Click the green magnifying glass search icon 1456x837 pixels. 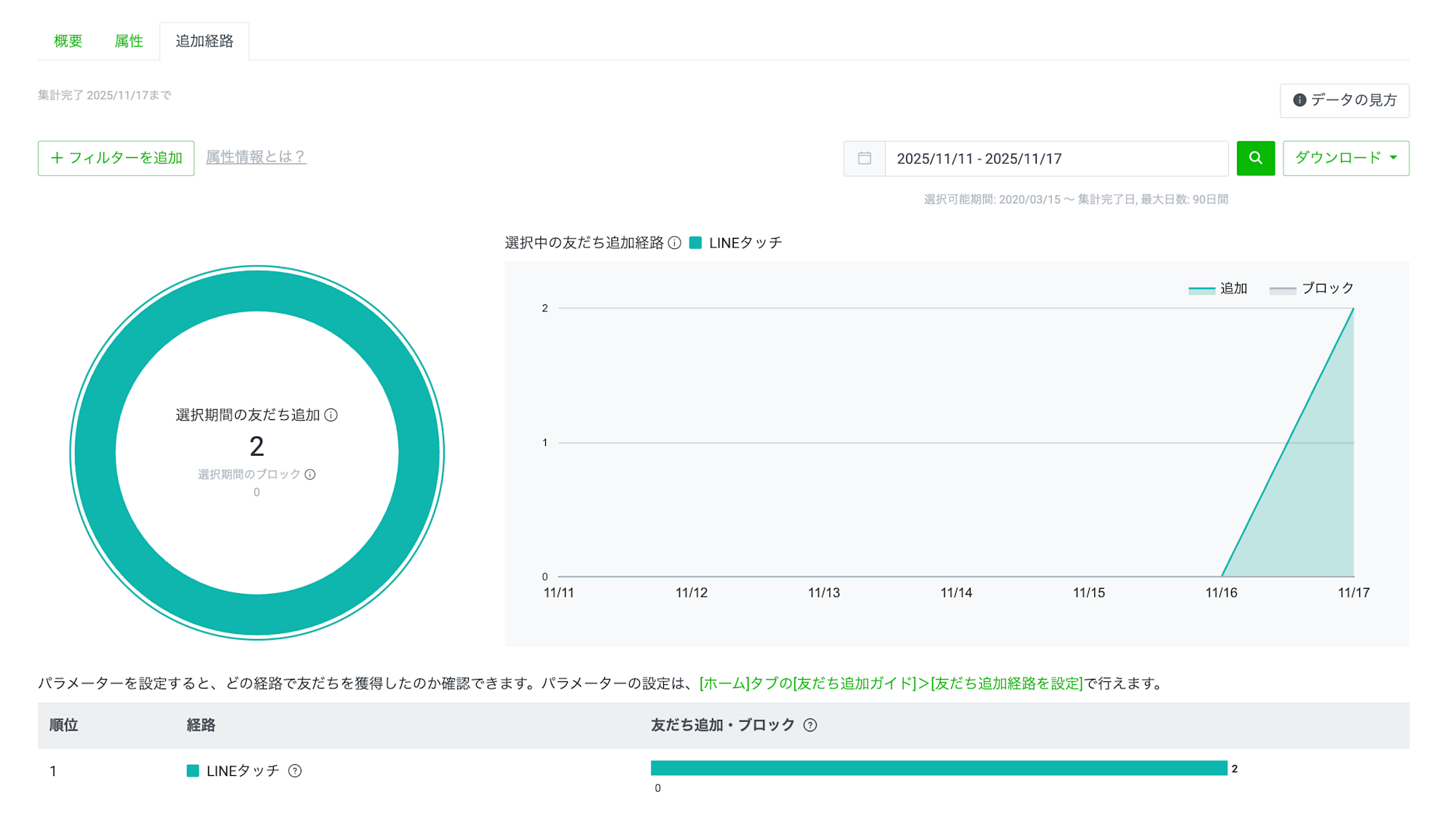pos(1255,158)
